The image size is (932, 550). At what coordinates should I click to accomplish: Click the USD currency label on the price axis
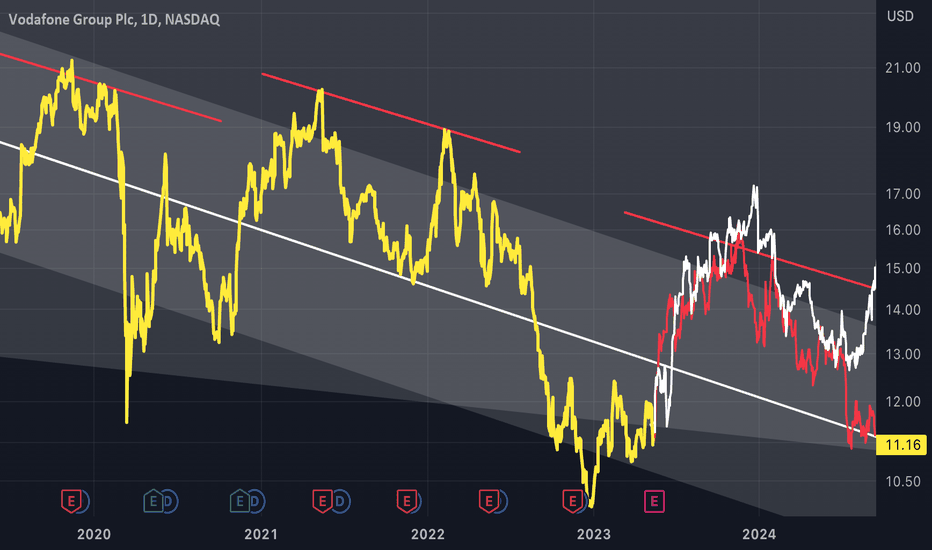(x=900, y=16)
